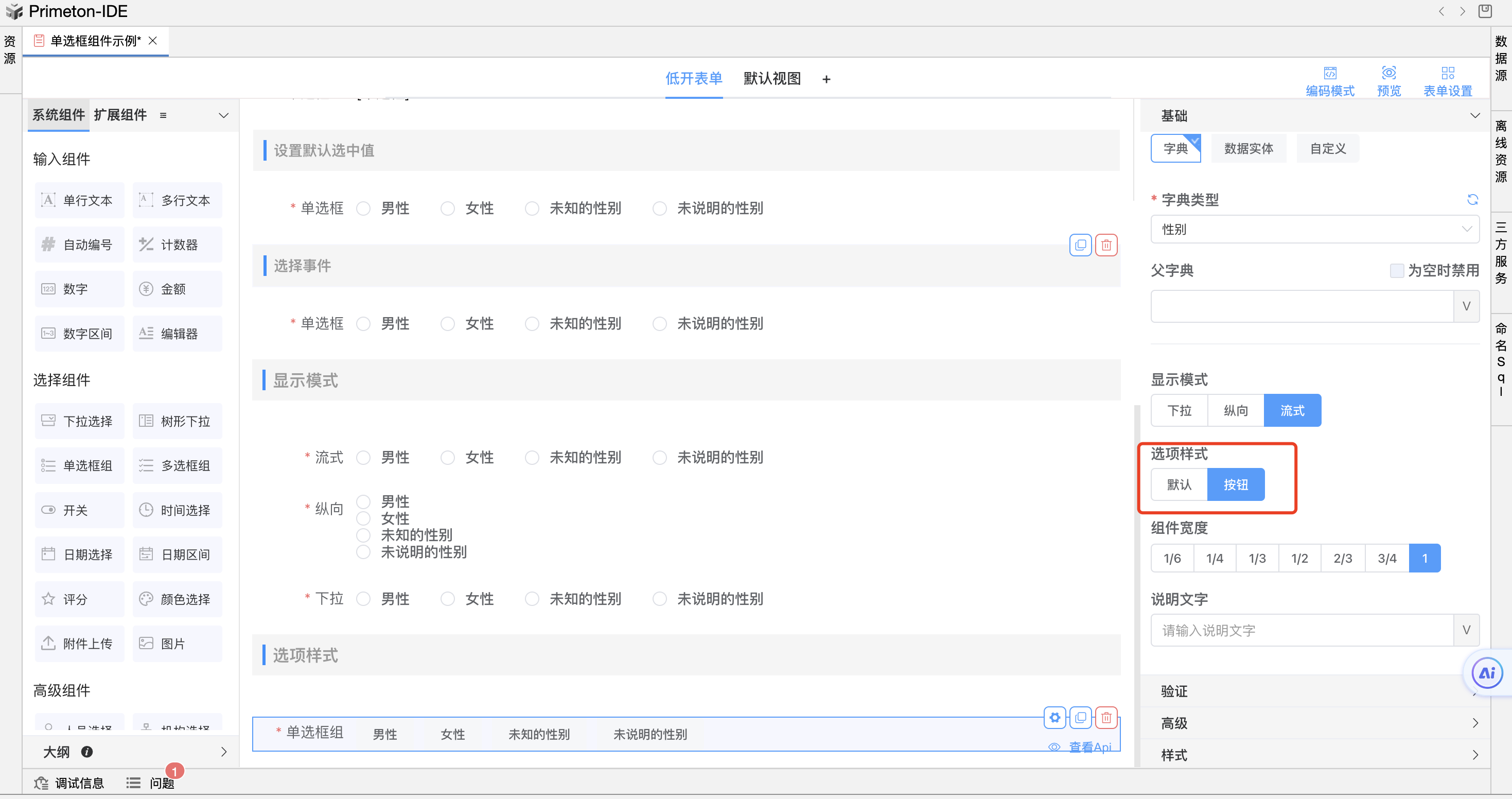Image resolution: width=1512 pixels, height=799 pixels.
Task: Open the floating AI assistant button
Action: 1487,673
